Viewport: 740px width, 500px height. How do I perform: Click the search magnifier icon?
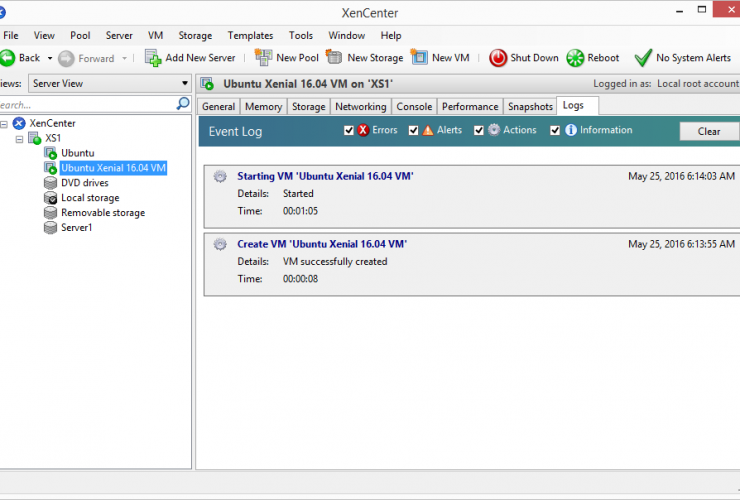183,104
